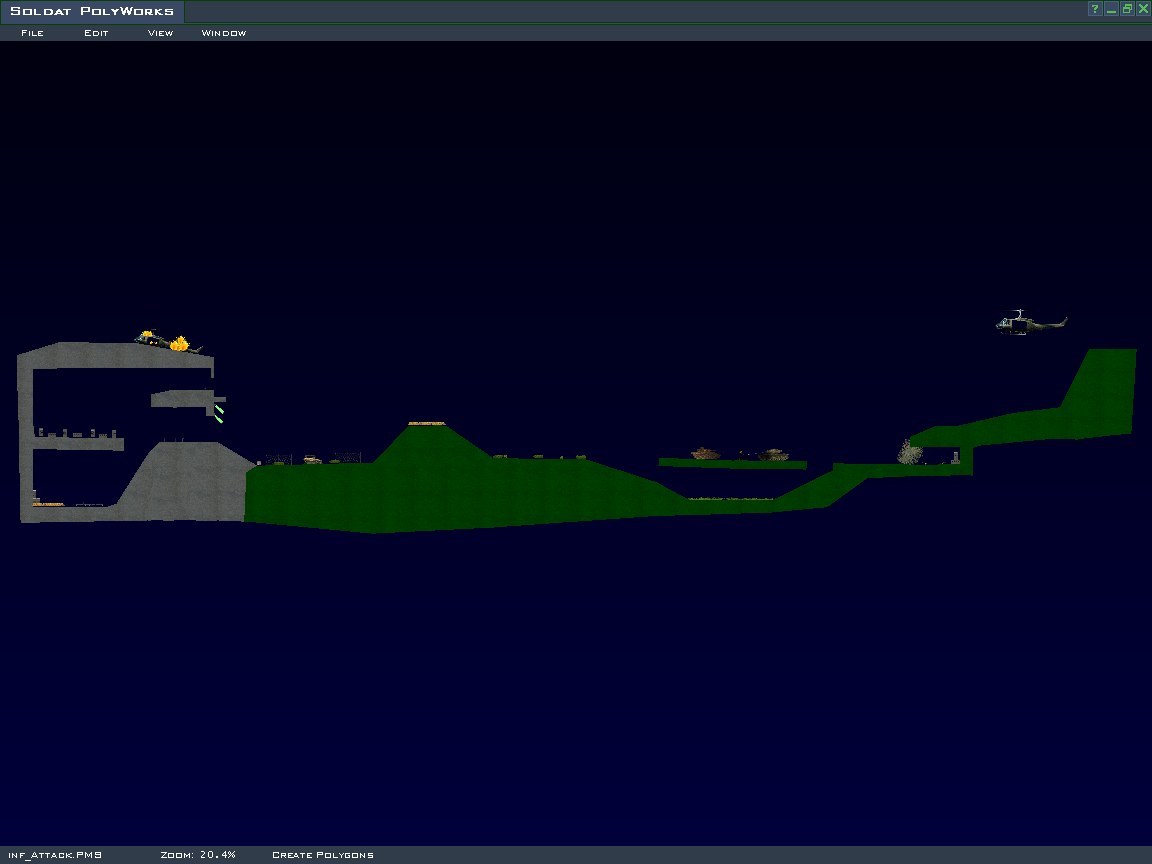Image resolution: width=1152 pixels, height=864 pixels.
Task: Open the File menu
Action: [x=32, y=33]
